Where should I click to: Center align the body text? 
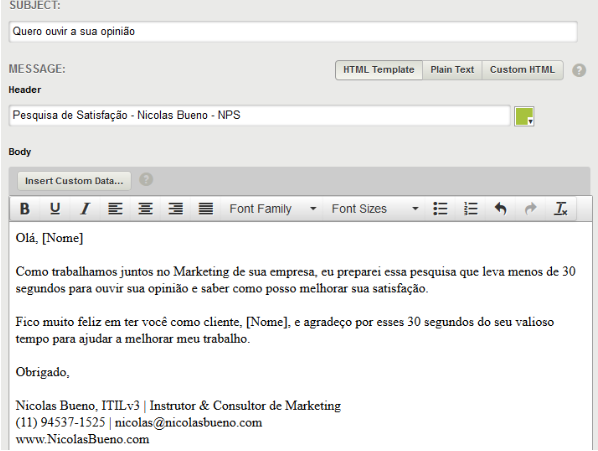coord(145,209)
